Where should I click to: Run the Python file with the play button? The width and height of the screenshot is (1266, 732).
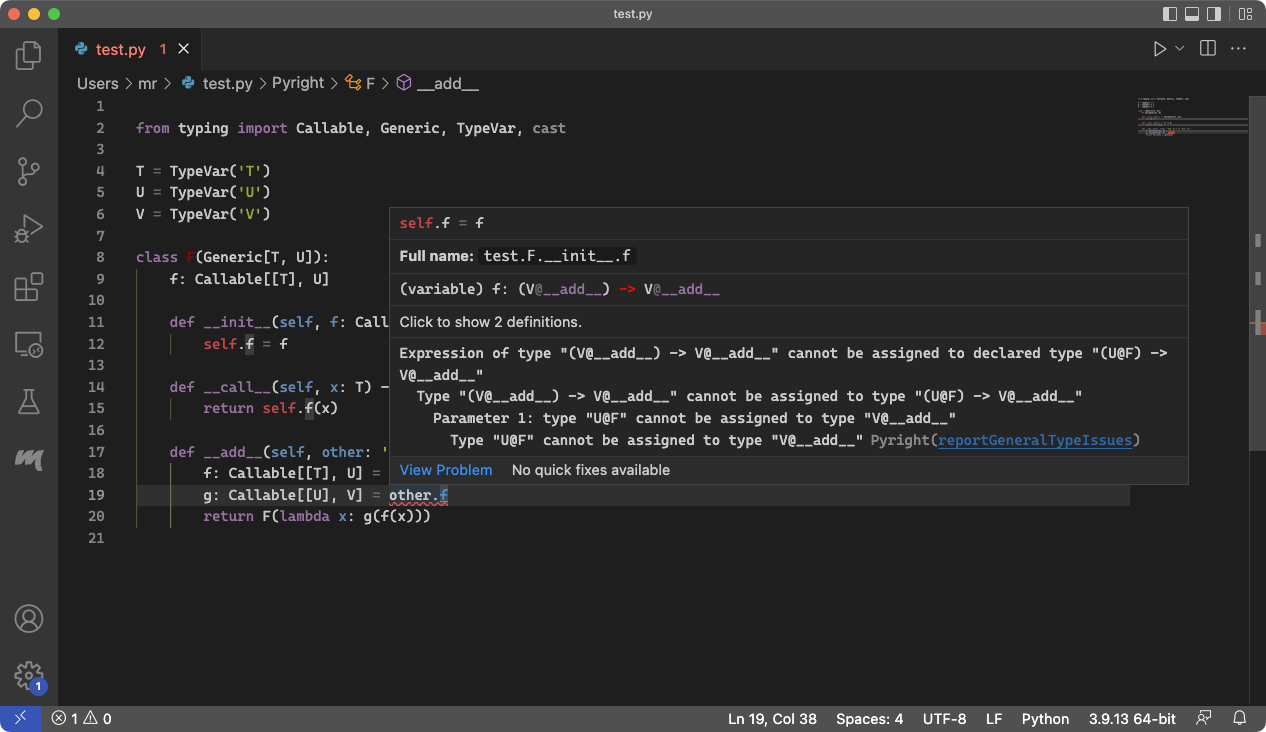(x=1160, y=47)
